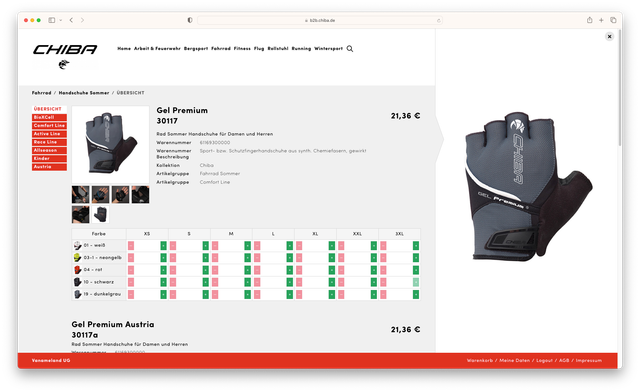Open the search magnifier icon in navigation
640x392 pixels.
[350, 49]
